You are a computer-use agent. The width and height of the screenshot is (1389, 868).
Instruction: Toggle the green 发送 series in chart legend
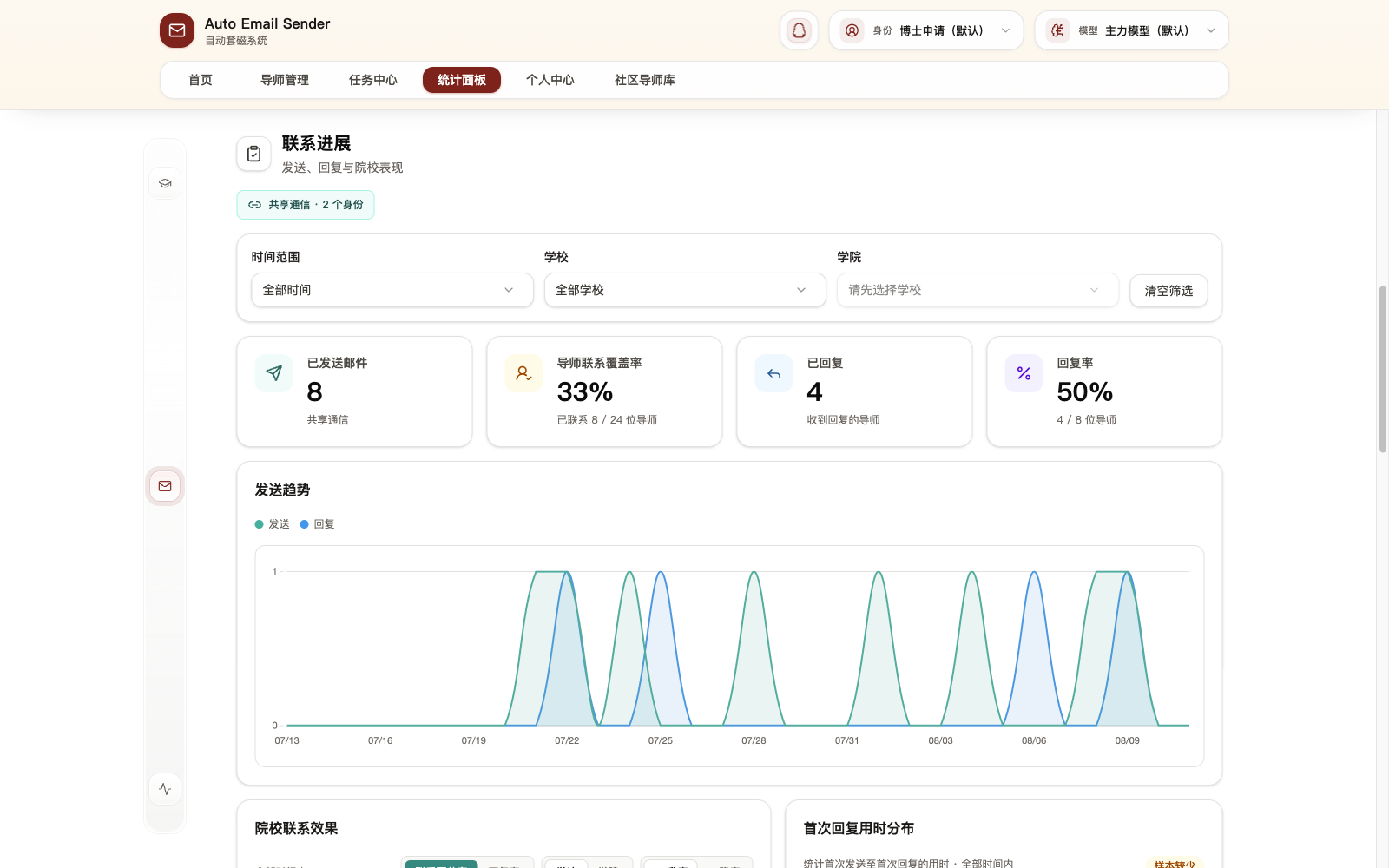tap(273, 524)
